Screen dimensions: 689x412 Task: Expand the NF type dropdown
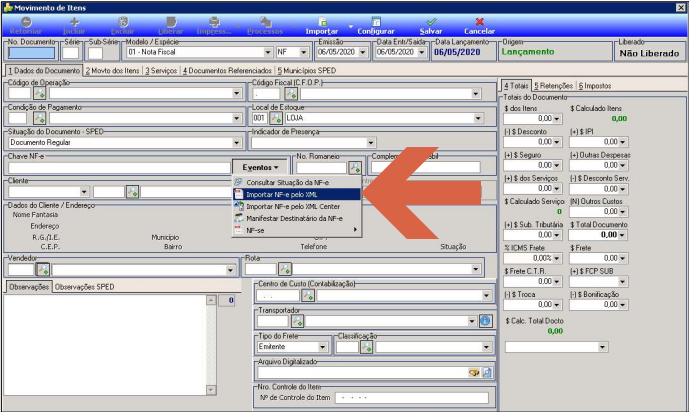(304, 52)
